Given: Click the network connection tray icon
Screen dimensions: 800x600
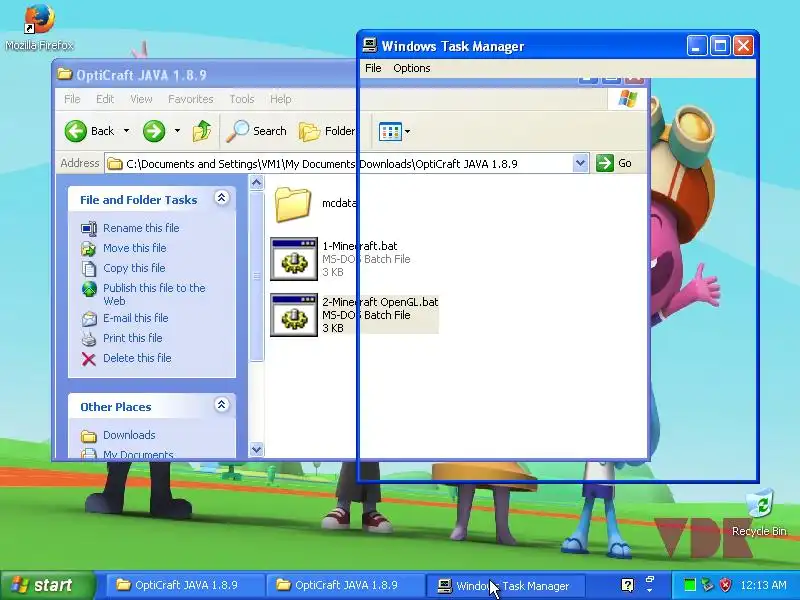Looking at the screenshot, I should coord(707,585).
